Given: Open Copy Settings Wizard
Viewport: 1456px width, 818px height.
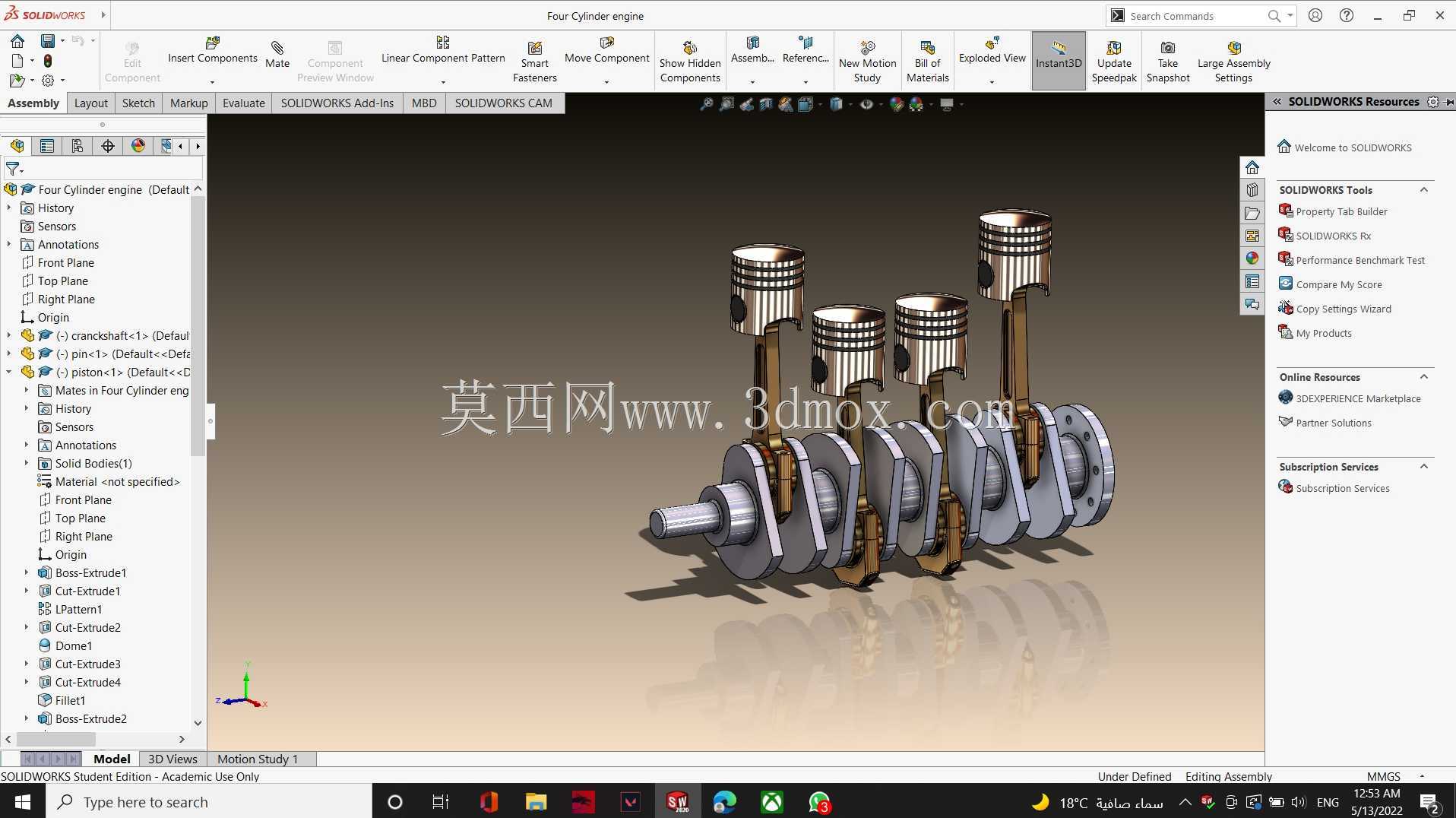Looking at the screenshot, I should 1344,309.
